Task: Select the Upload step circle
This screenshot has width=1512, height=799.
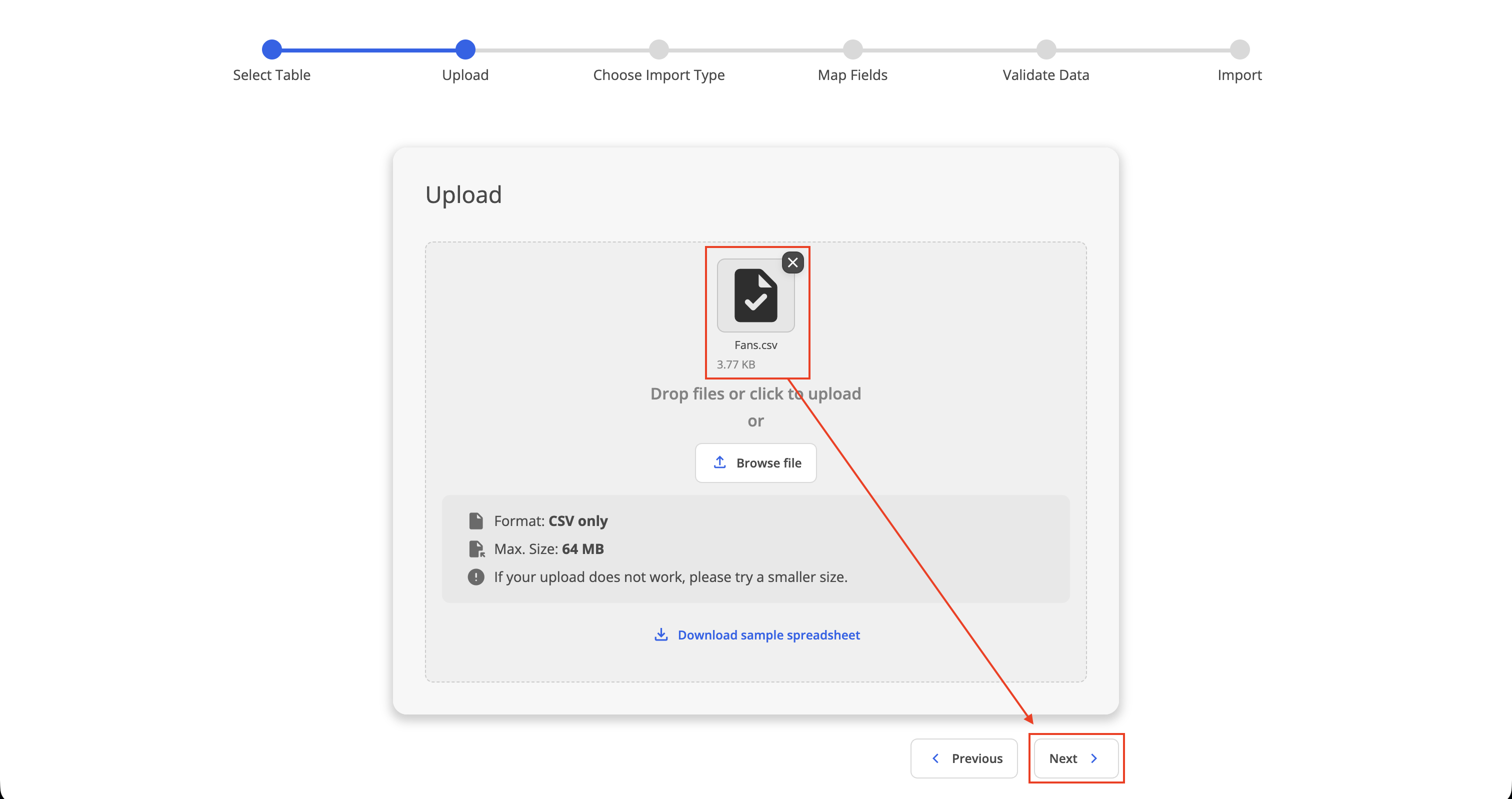Action: click(x=465, y=49)
